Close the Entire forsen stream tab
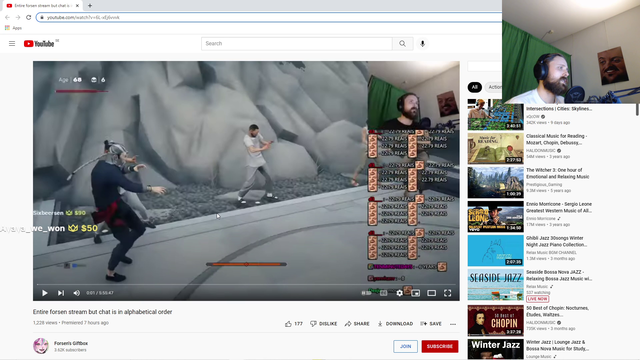This screenshot has width=640, height=360. tap(77, 6)
